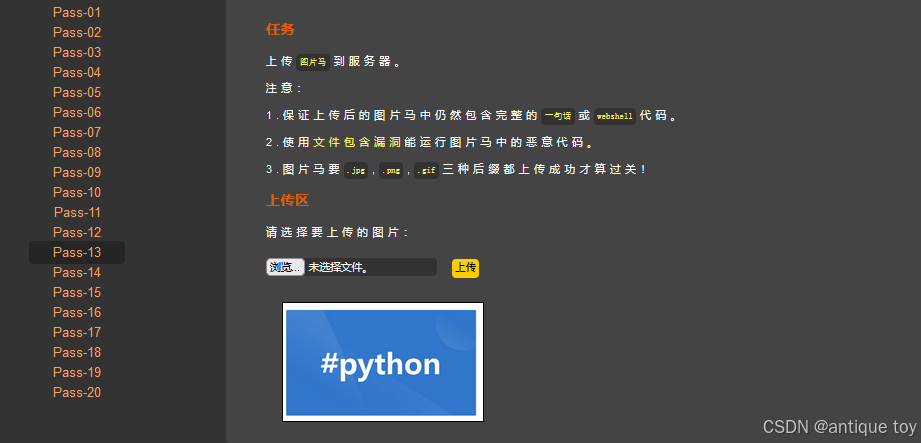Go to the Pass-18 level
Image resolution: width=921 pixels, height=443 pixels.
click(x=77, y=352)
